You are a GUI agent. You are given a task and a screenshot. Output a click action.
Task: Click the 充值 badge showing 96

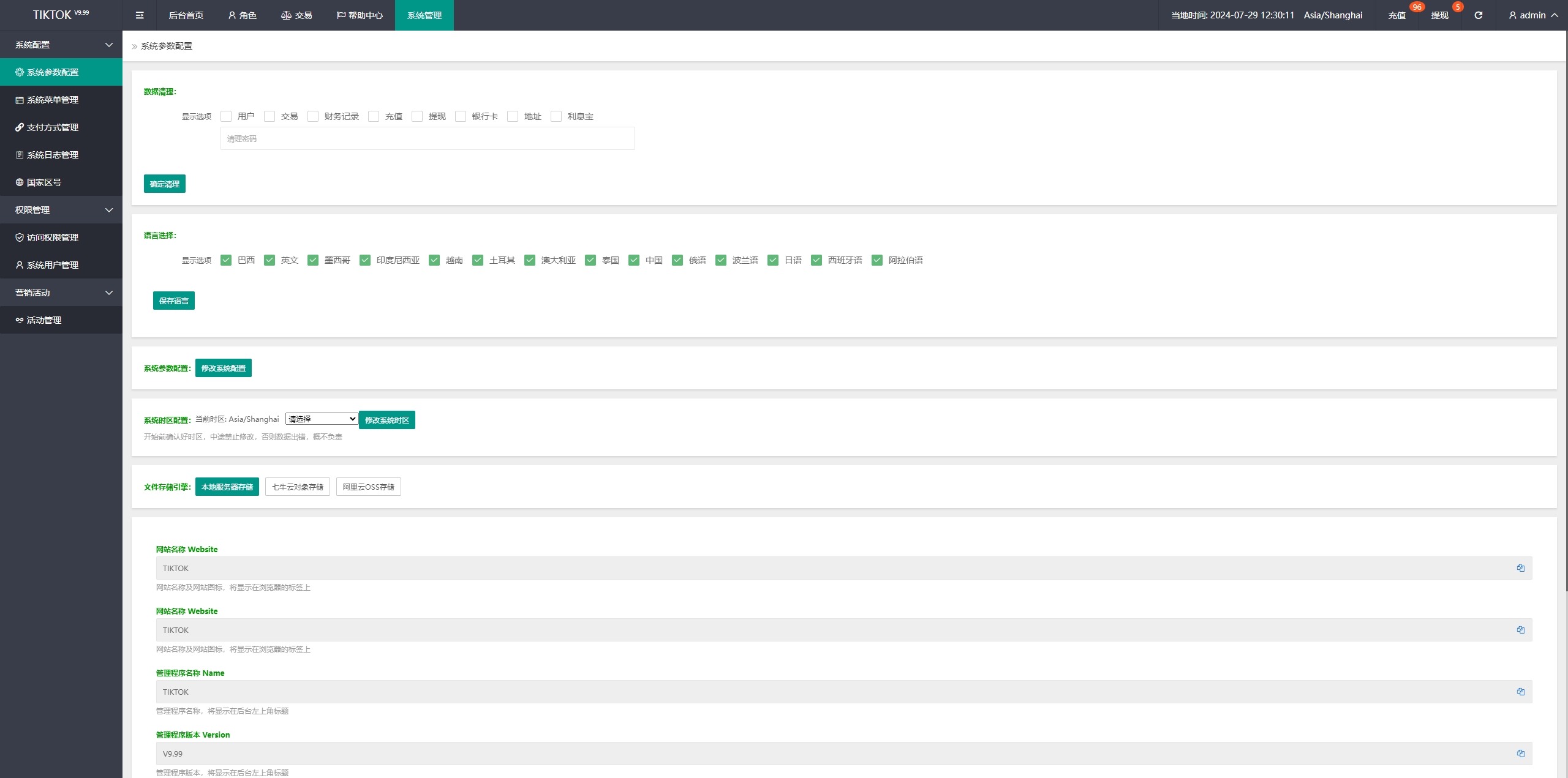[x=1417, y=7]
